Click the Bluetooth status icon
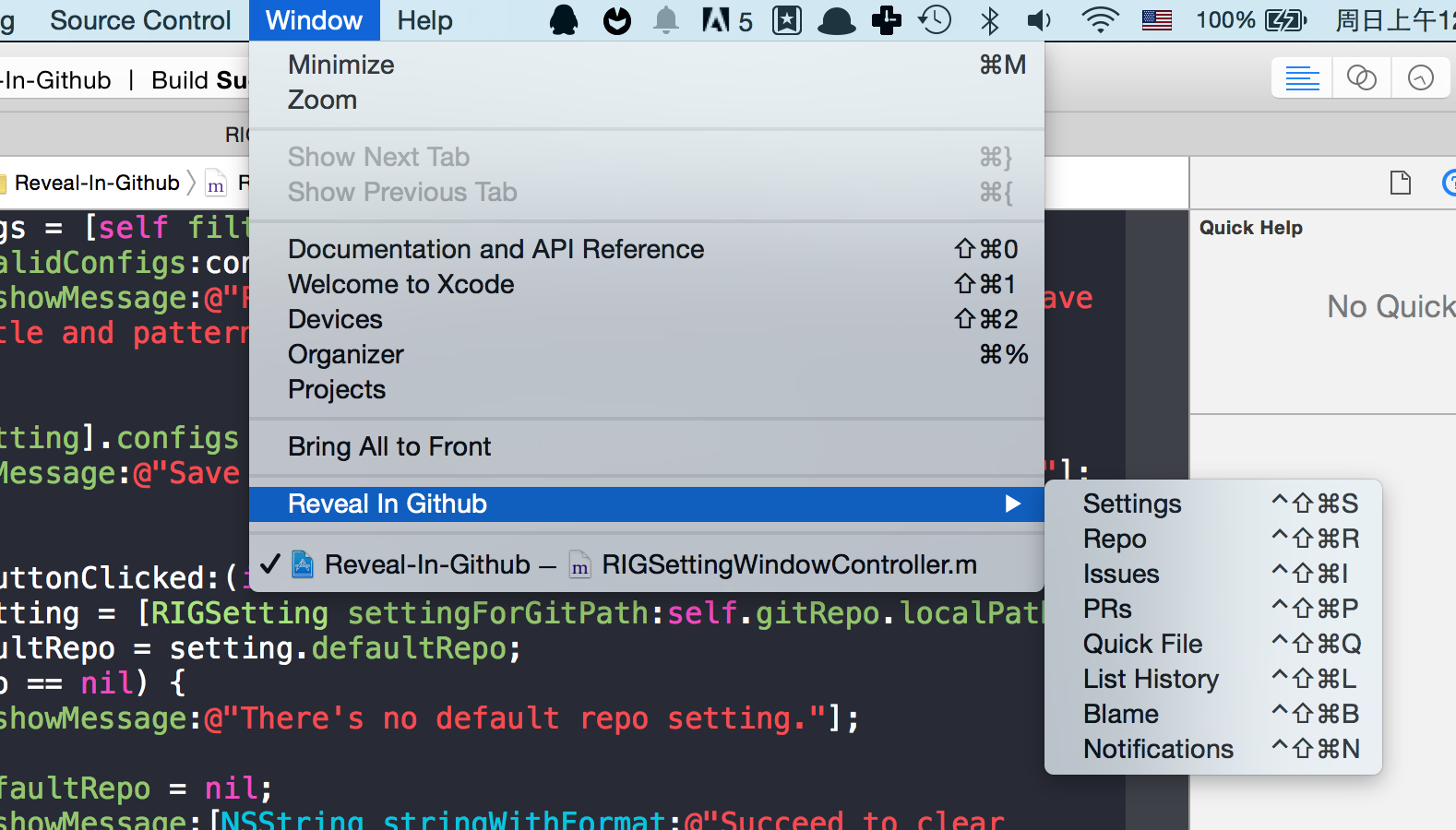 tap(989, 20)
